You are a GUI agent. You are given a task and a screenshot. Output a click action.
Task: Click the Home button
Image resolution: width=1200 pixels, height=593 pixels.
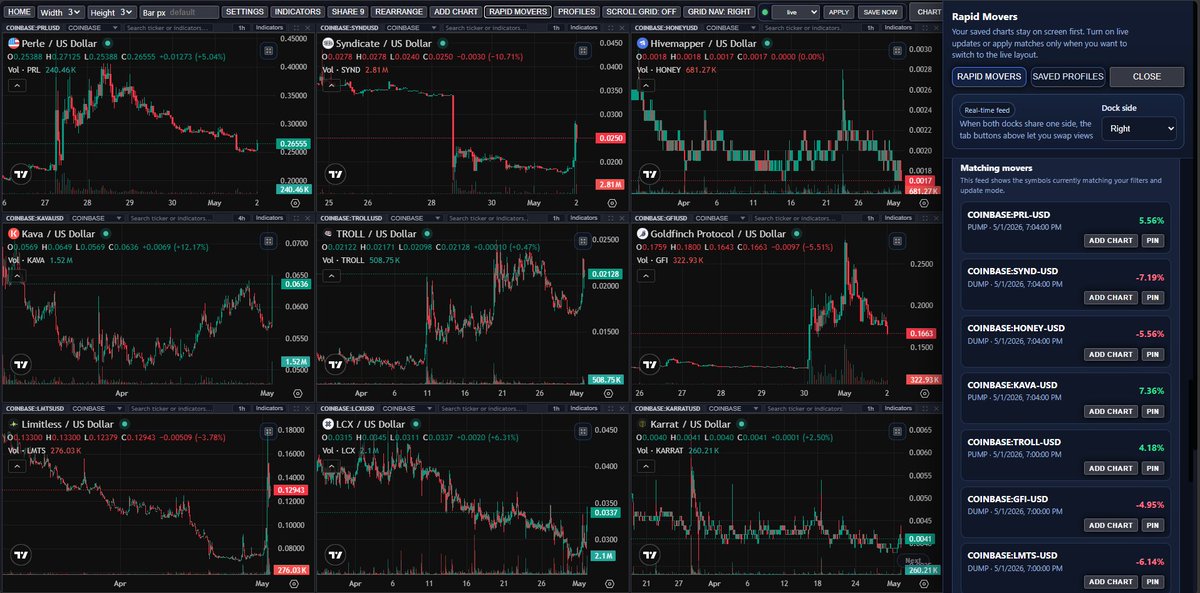click(19, 12)
